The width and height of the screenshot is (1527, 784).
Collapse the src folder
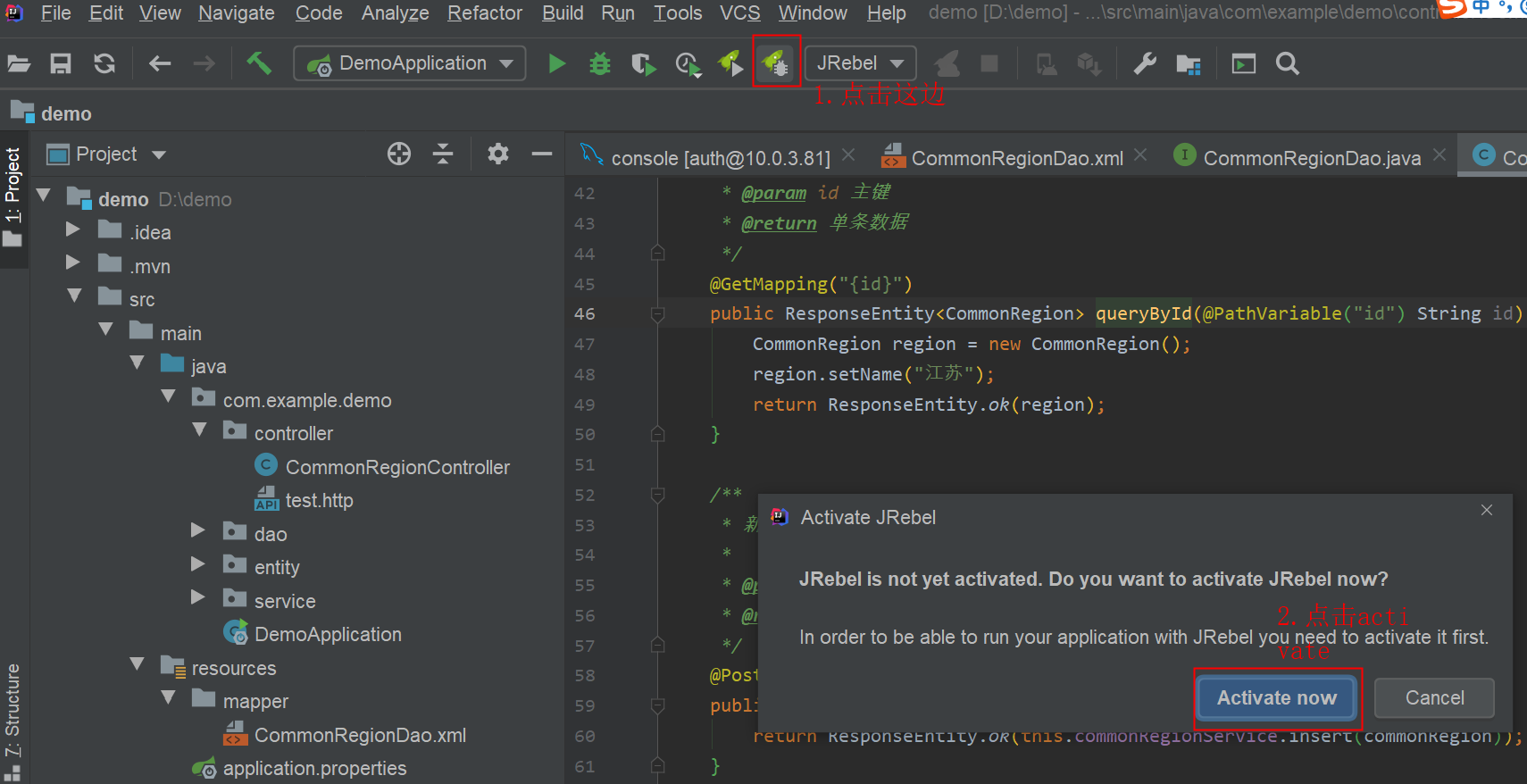point(74,296)
